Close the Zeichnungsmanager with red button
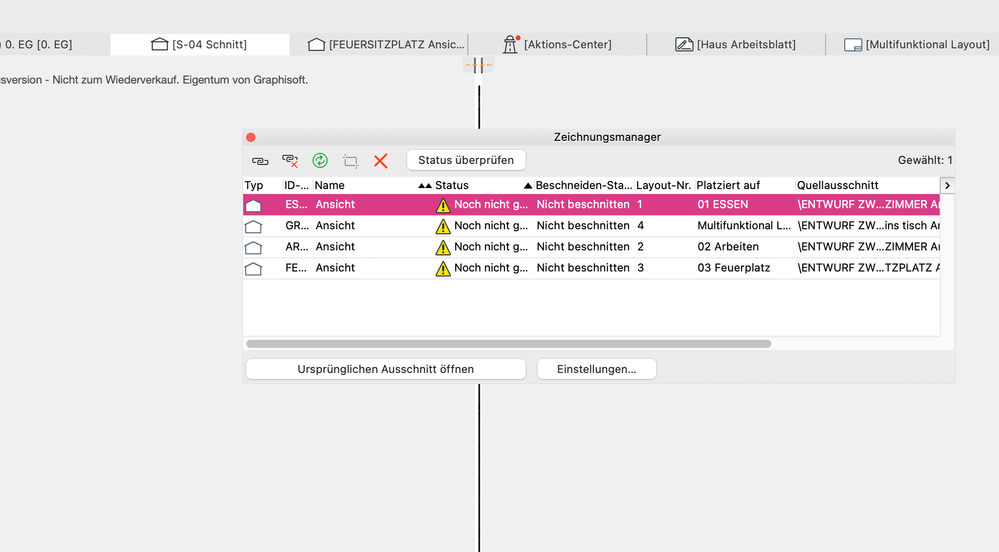The width and height of the screenshot is (999, 552). [x=251, y=137]
